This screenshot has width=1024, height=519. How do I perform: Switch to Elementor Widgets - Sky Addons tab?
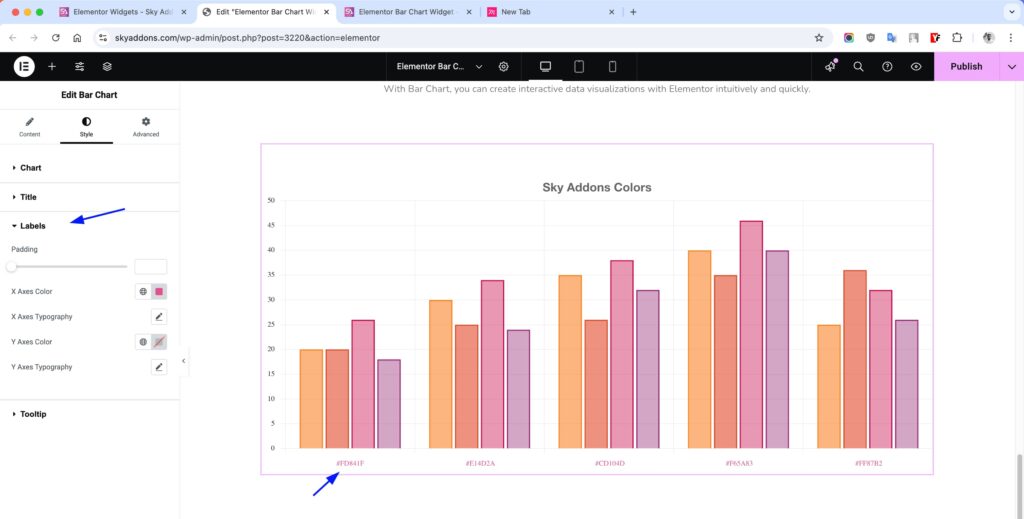click(122, 12)
